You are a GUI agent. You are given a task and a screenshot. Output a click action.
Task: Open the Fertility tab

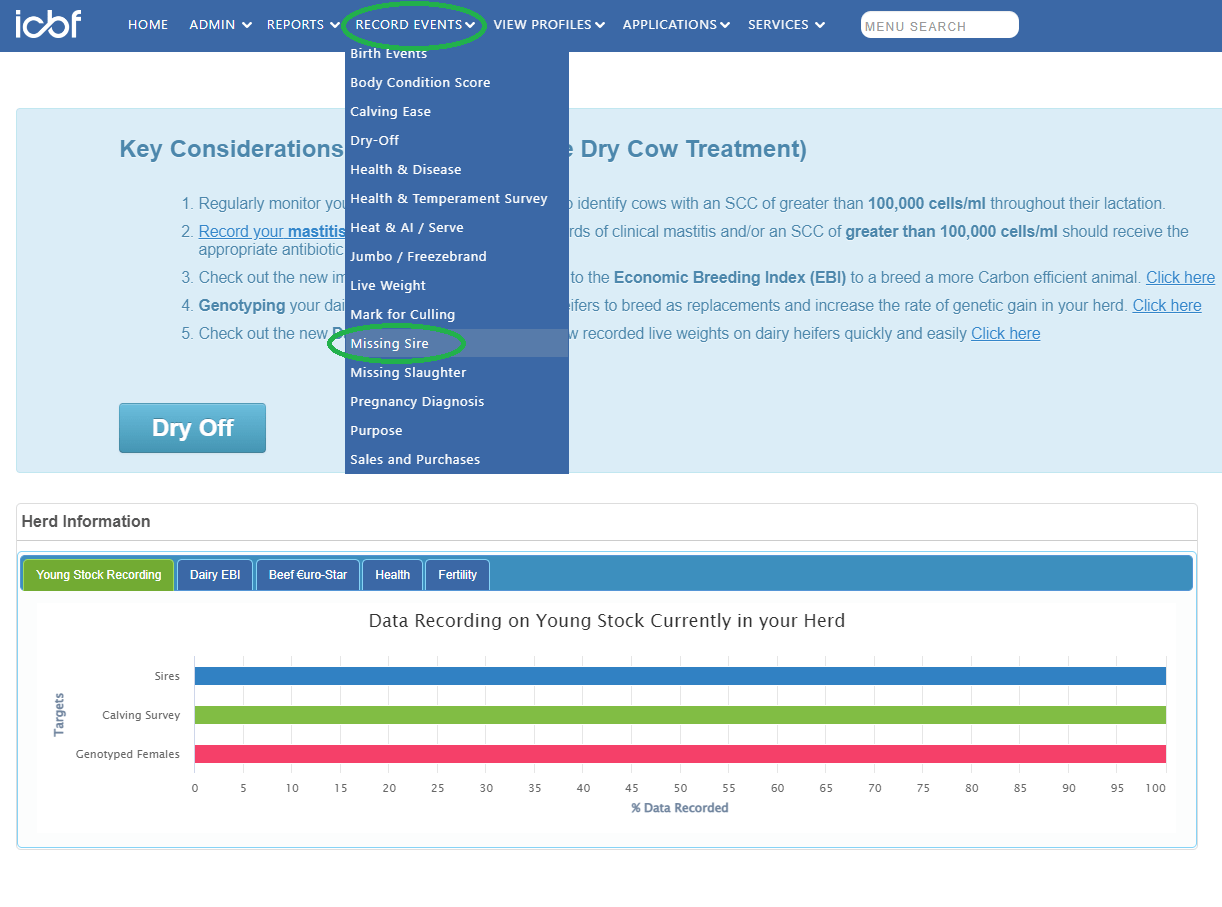457,575
